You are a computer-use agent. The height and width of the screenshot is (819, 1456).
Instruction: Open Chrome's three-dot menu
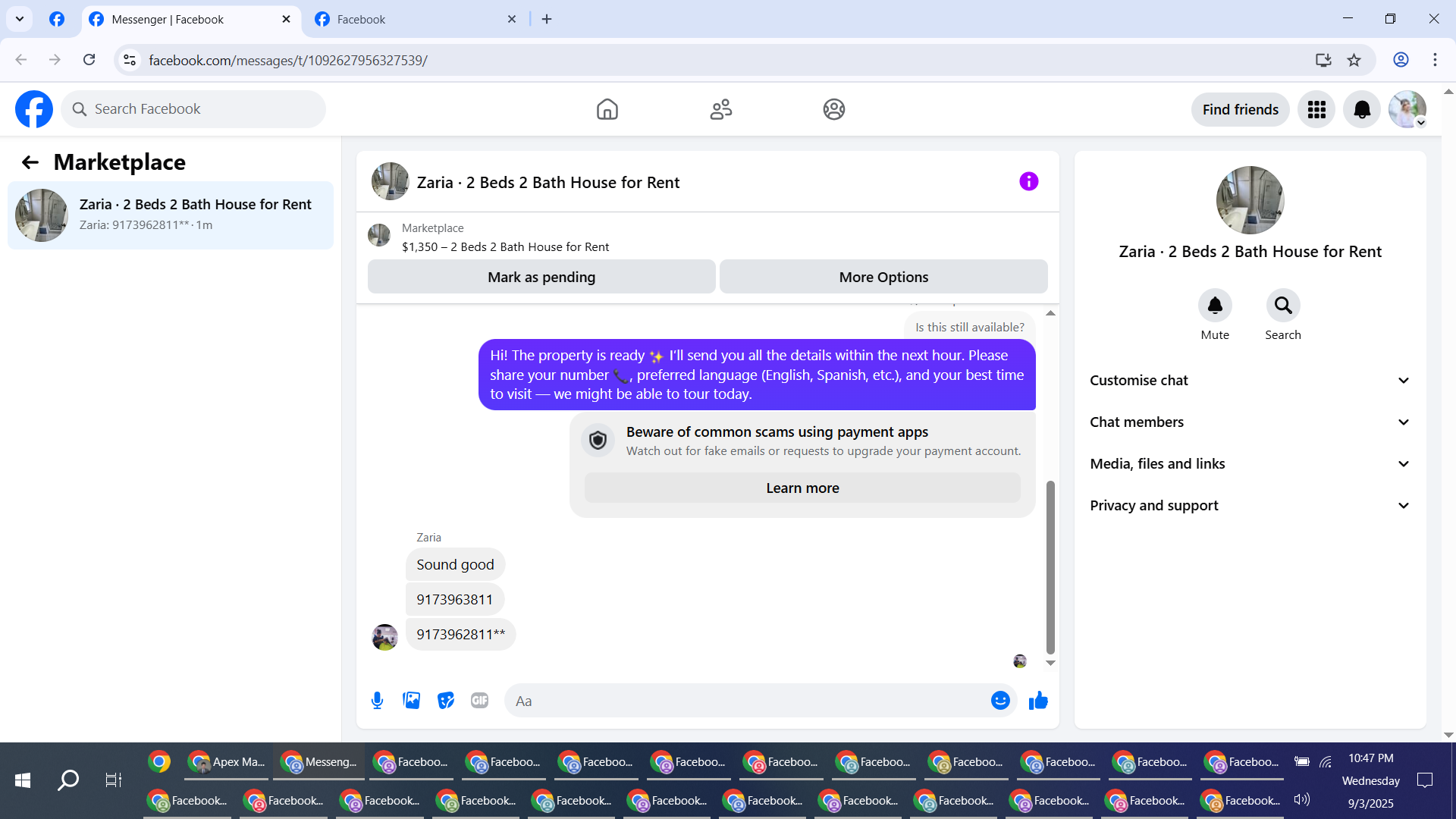click(x=1435, y=60)
